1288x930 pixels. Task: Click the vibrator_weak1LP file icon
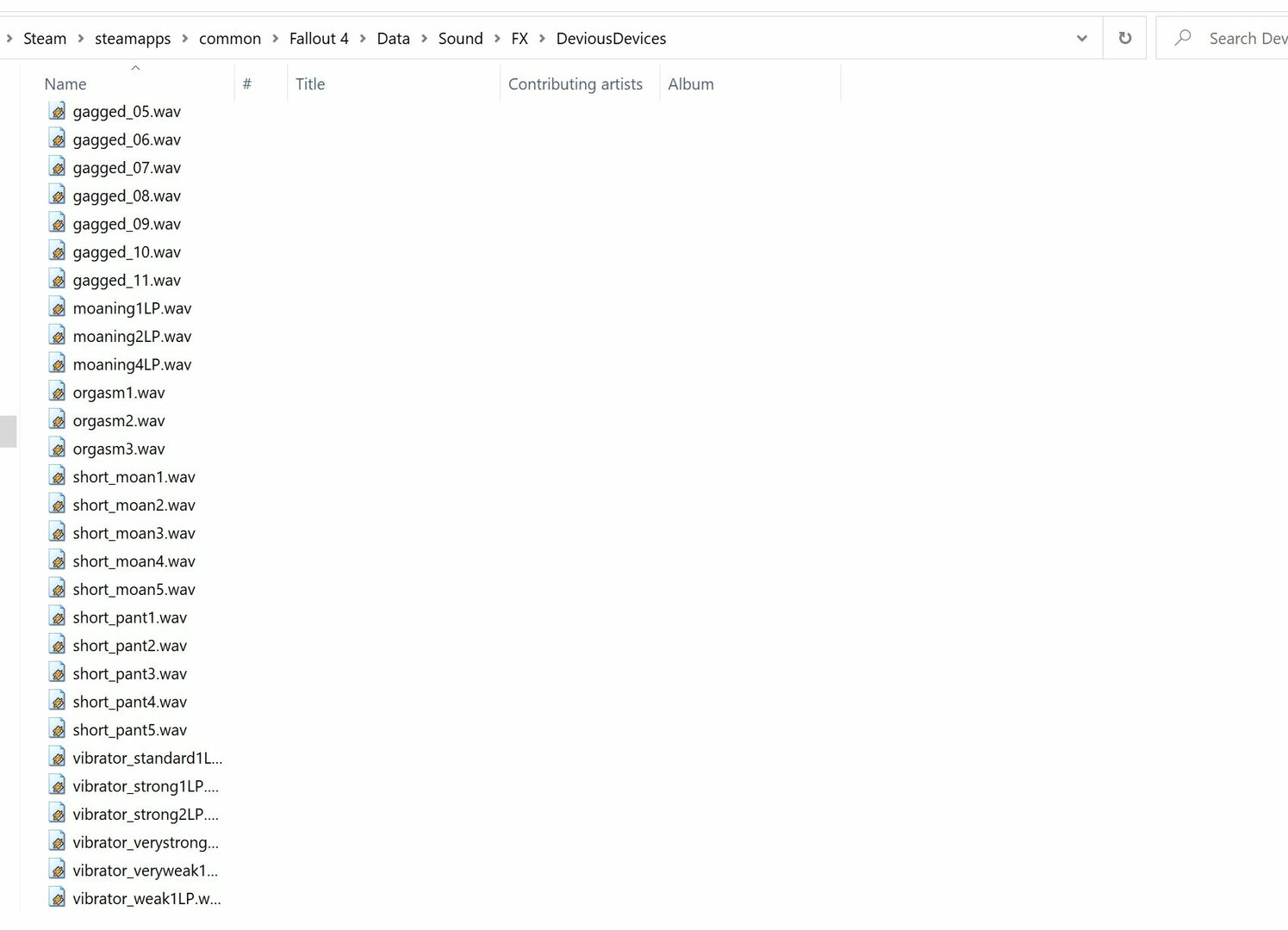click(x=57, y=898)
